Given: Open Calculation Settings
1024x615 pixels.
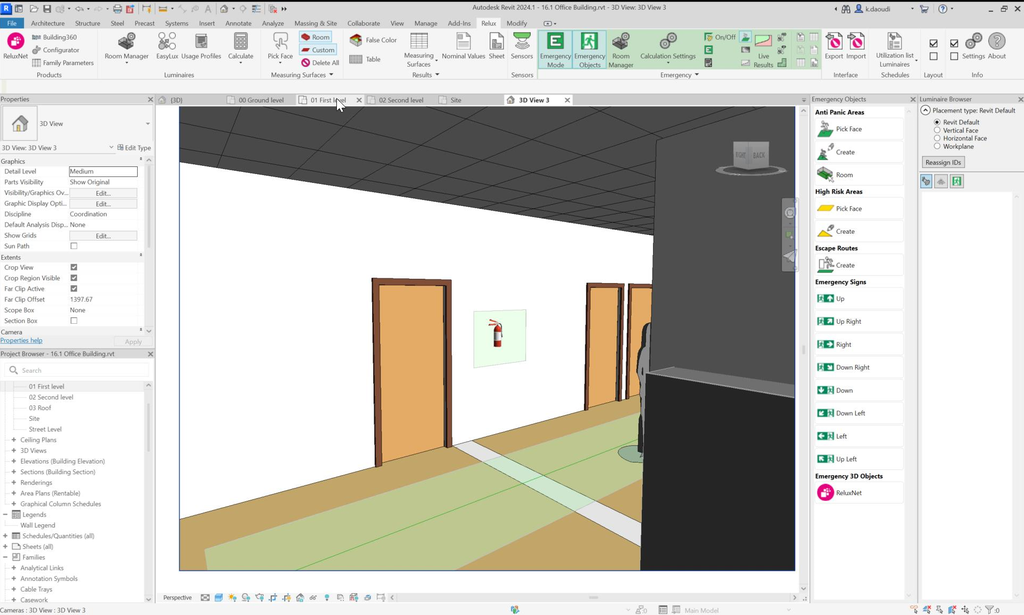Looking at the screenshot, I should [667, 46].
